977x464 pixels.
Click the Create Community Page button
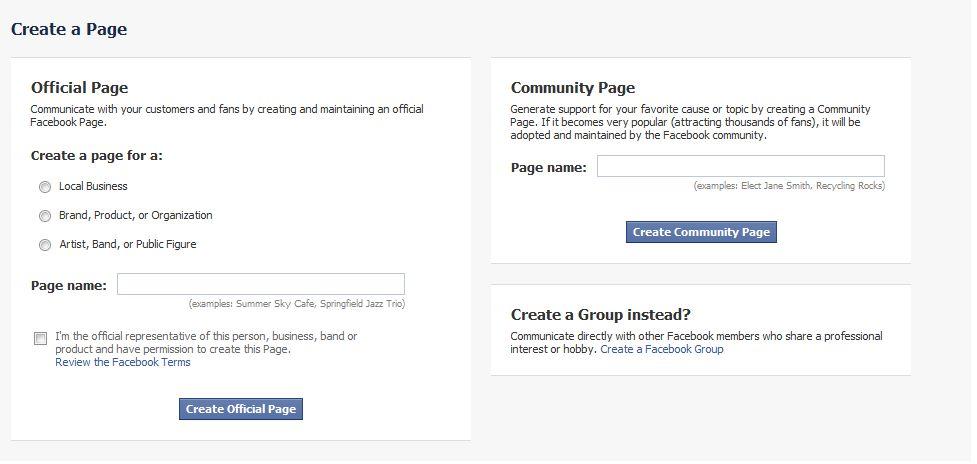point(701,232)
